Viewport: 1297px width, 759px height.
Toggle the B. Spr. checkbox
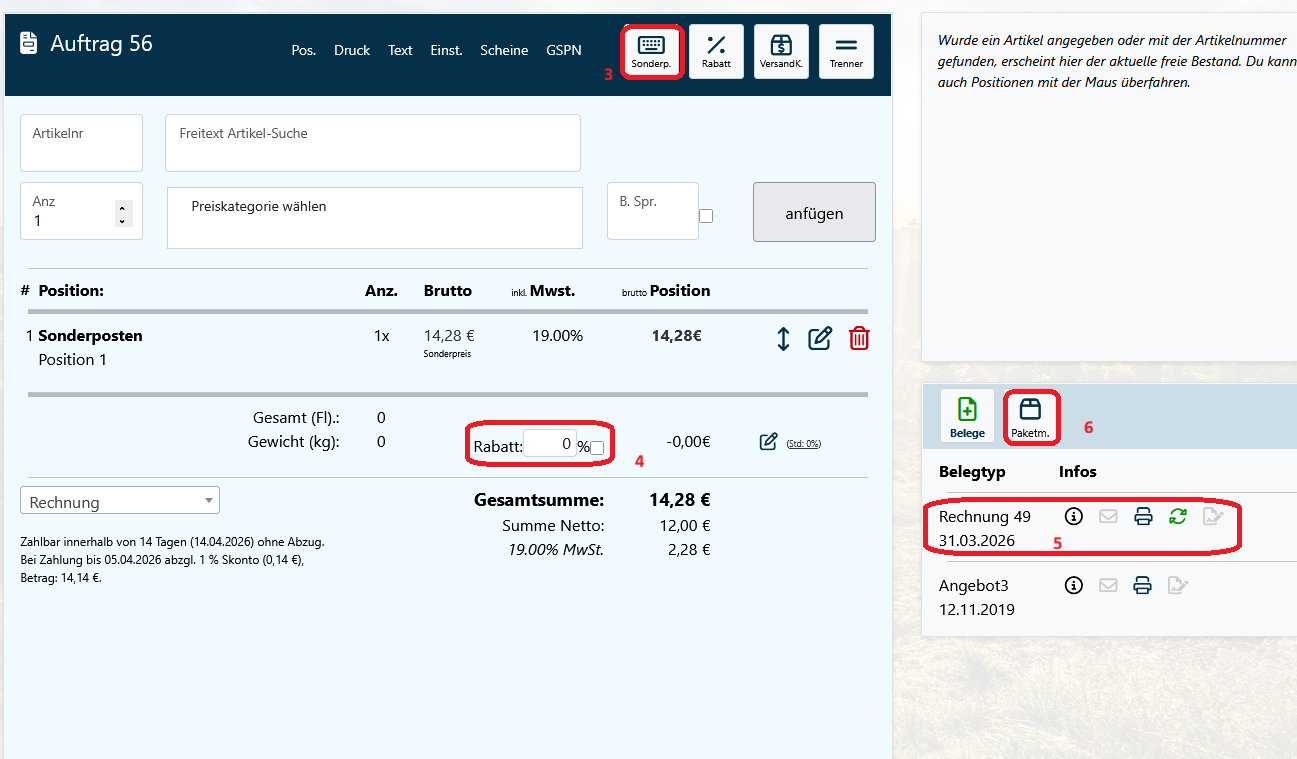click(706, 216)
